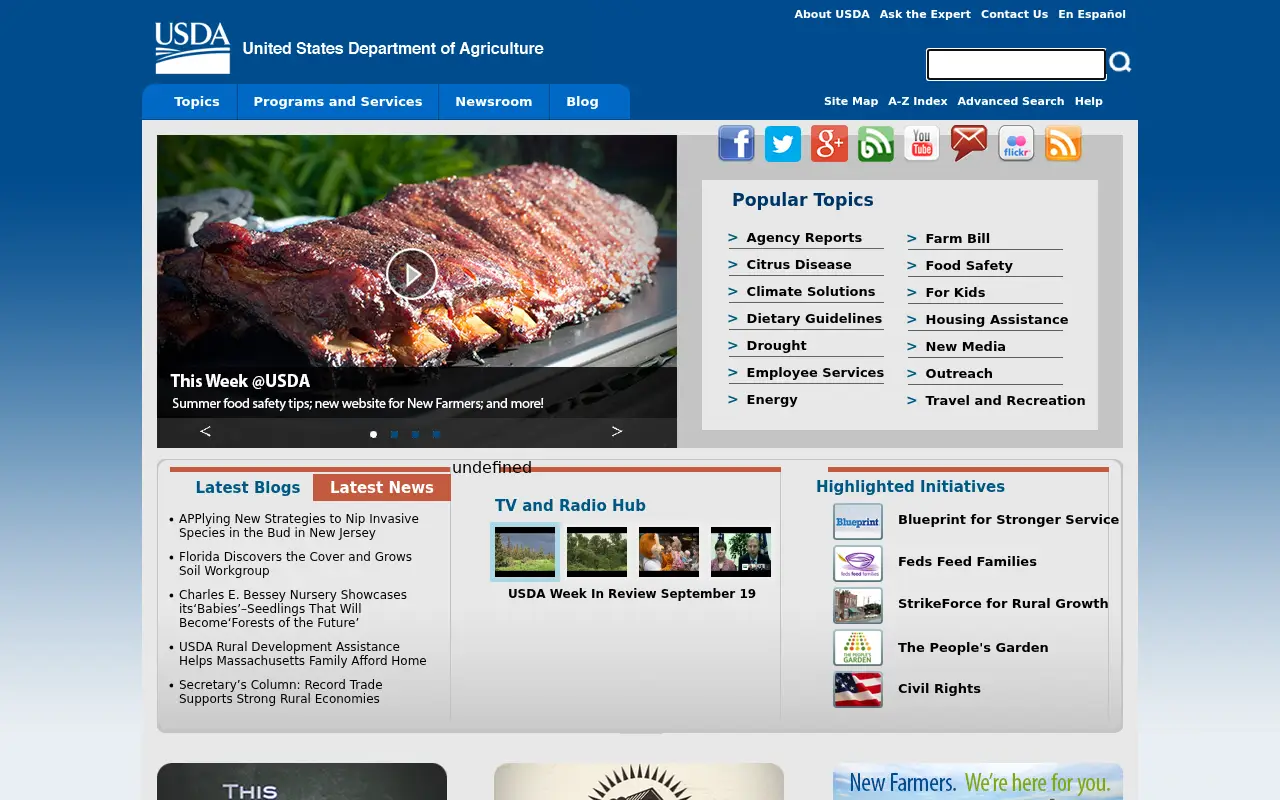This screenshot has height=800, width=1280.
Task: Open the Blog menu item
Action: (582, 102)
